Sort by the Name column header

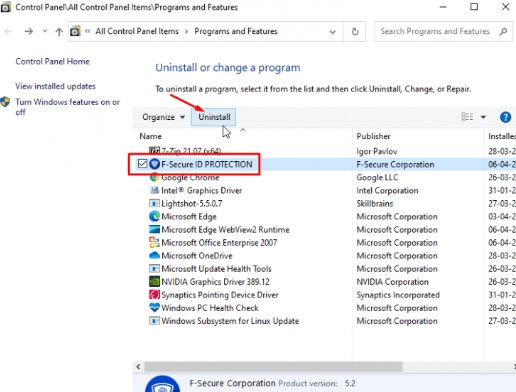coord(150,136)
